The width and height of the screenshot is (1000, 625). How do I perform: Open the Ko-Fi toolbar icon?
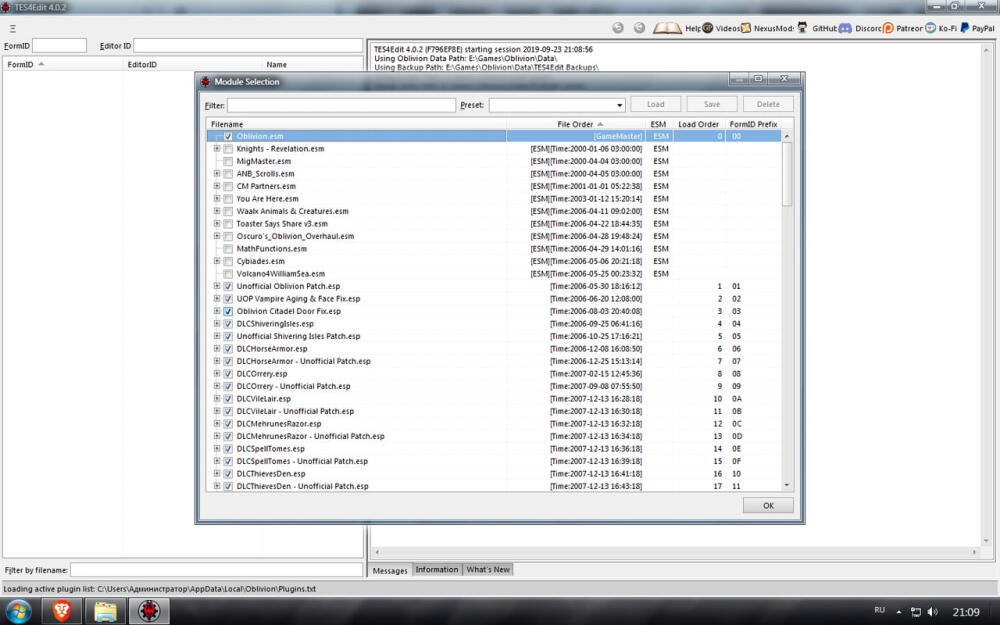click(x=930, y=28)
